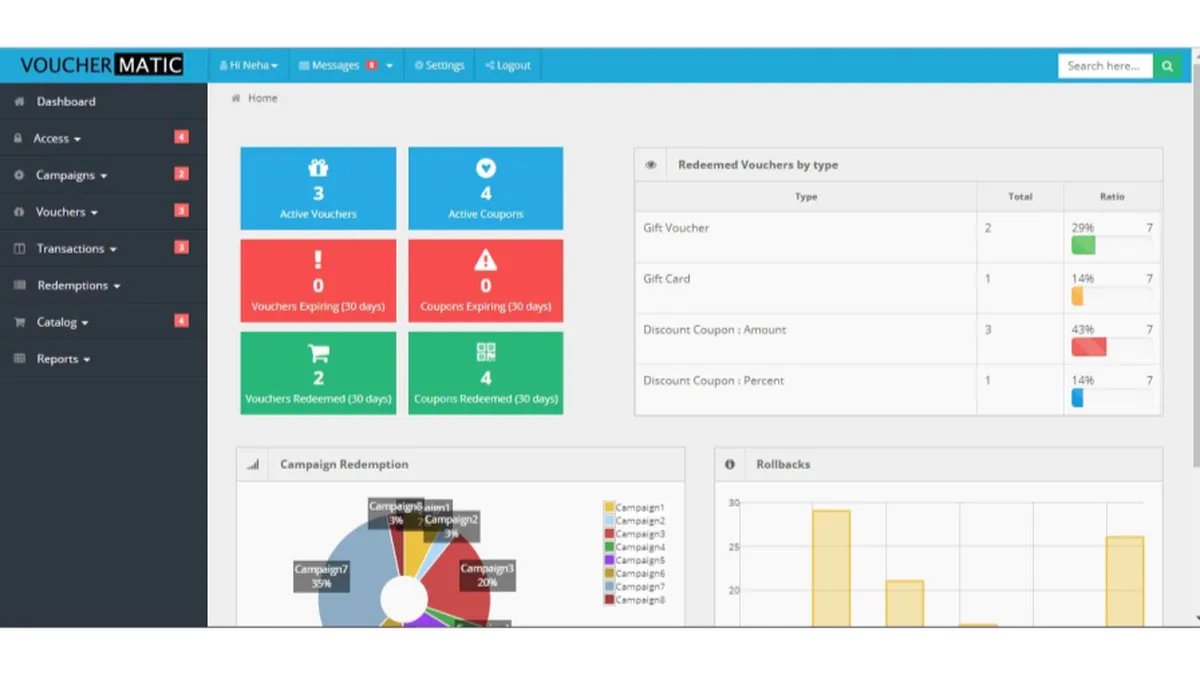This screenshot has height=675, width=1200.
Task: Click the bar chart icon beside Campaign Redemption
Action: [x=253, y=465]
